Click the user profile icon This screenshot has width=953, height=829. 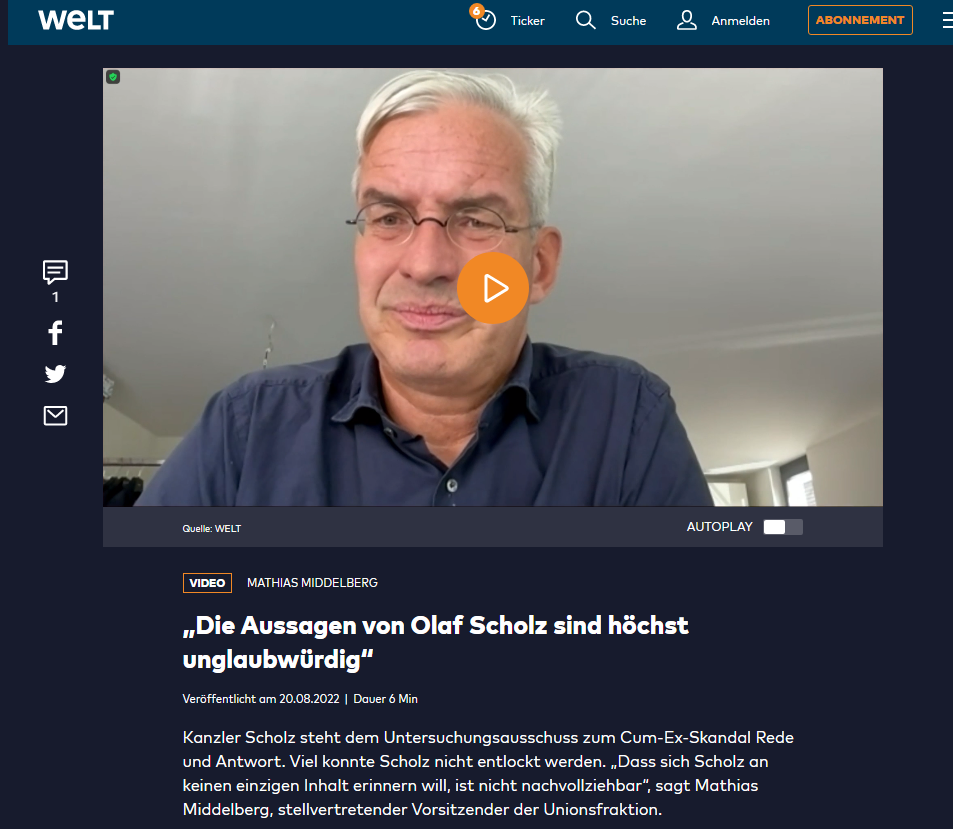point(687,20)
